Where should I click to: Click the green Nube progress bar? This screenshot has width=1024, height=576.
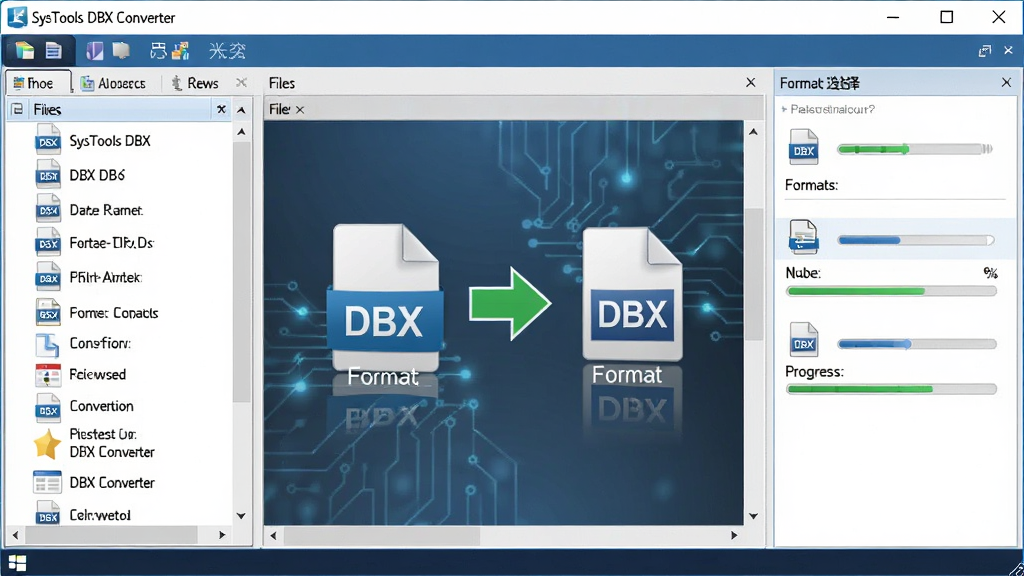click(x=891, y=291)
